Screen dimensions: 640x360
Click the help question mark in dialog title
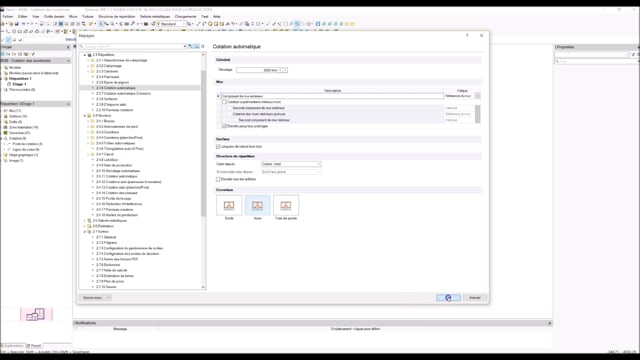click(x=467, y=36)
